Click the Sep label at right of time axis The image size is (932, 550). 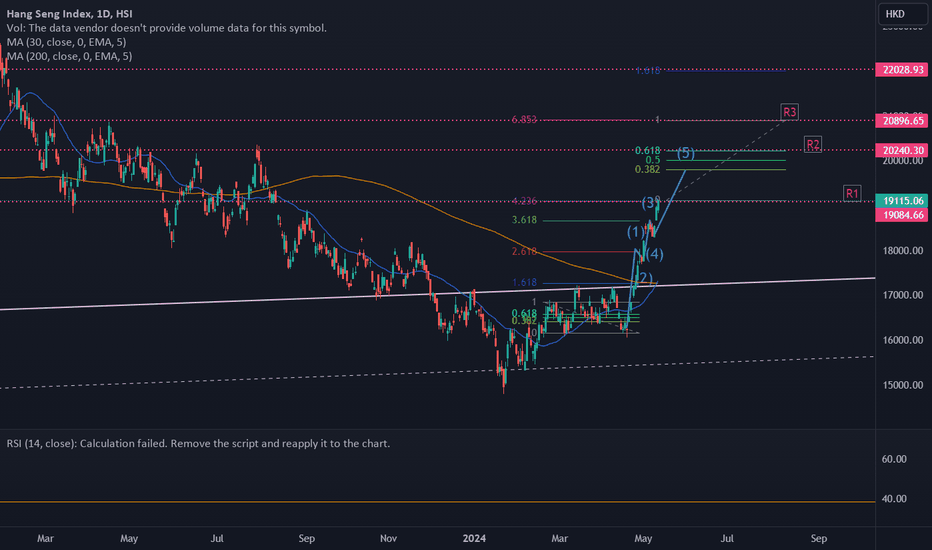[x=818, y=538]
